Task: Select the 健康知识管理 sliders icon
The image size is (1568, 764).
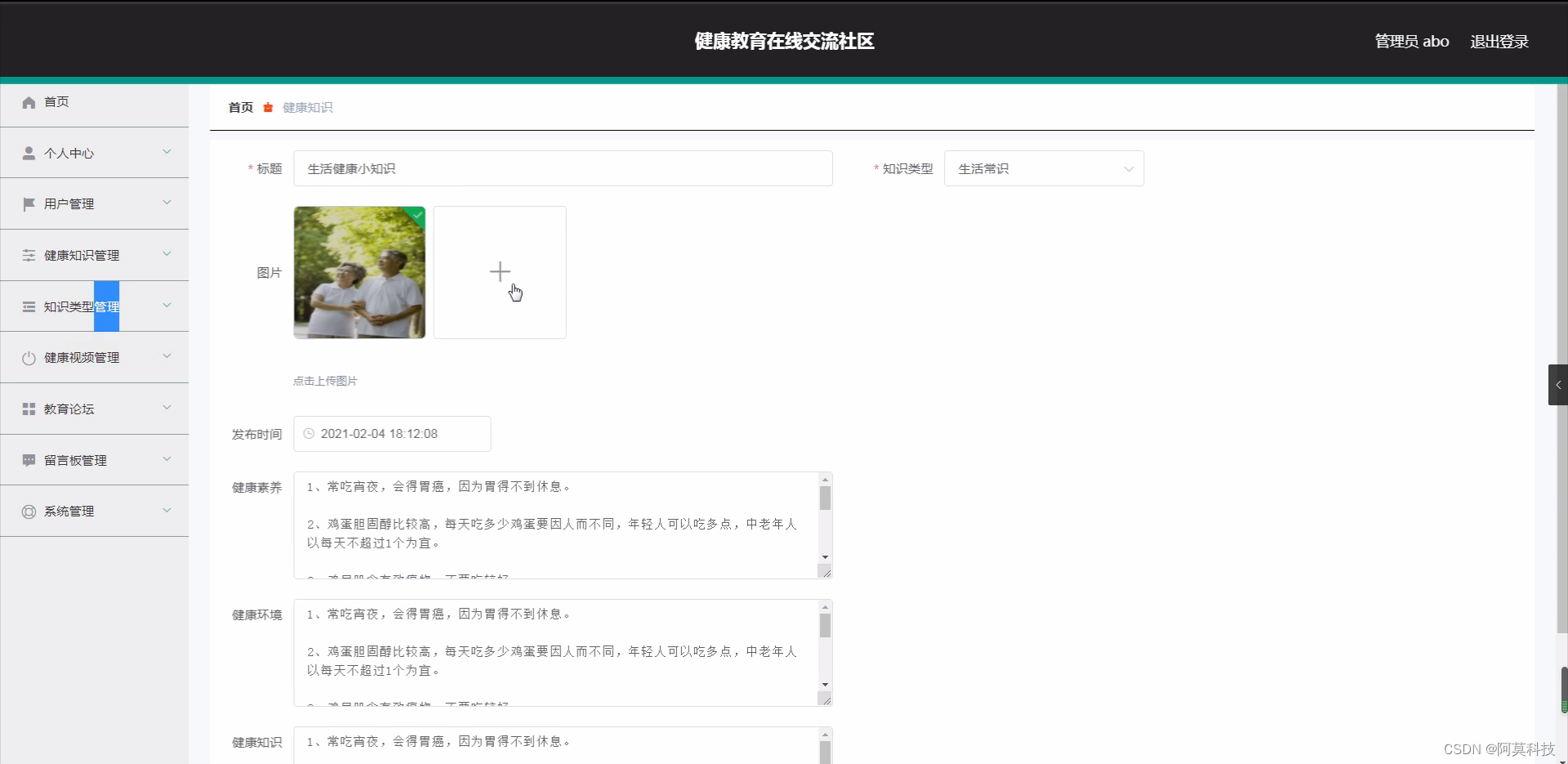Action: pyautogui.click(x=29, y=255)
